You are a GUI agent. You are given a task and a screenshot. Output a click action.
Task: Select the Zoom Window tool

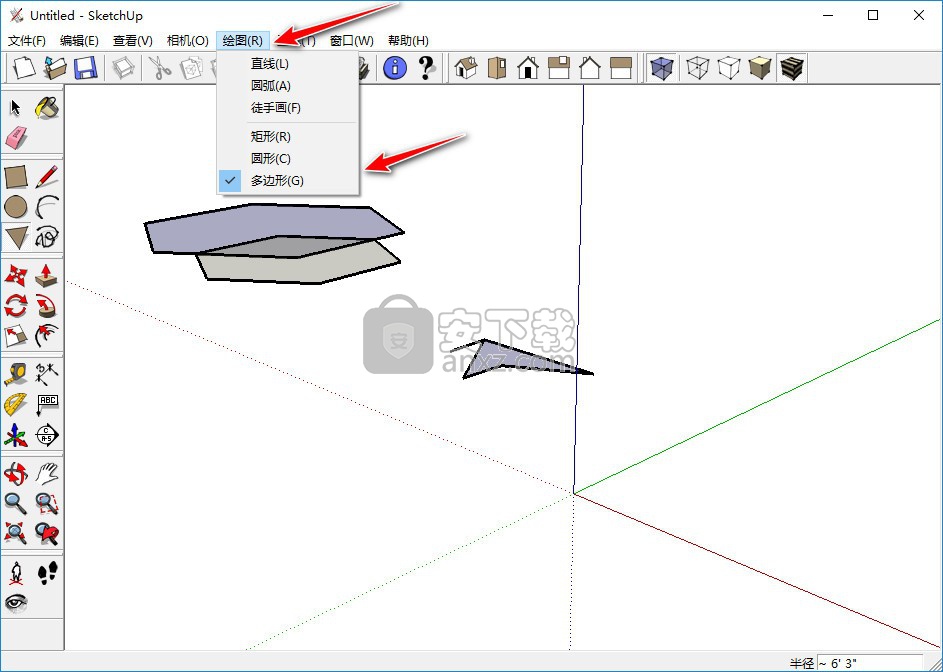[46, 504]
